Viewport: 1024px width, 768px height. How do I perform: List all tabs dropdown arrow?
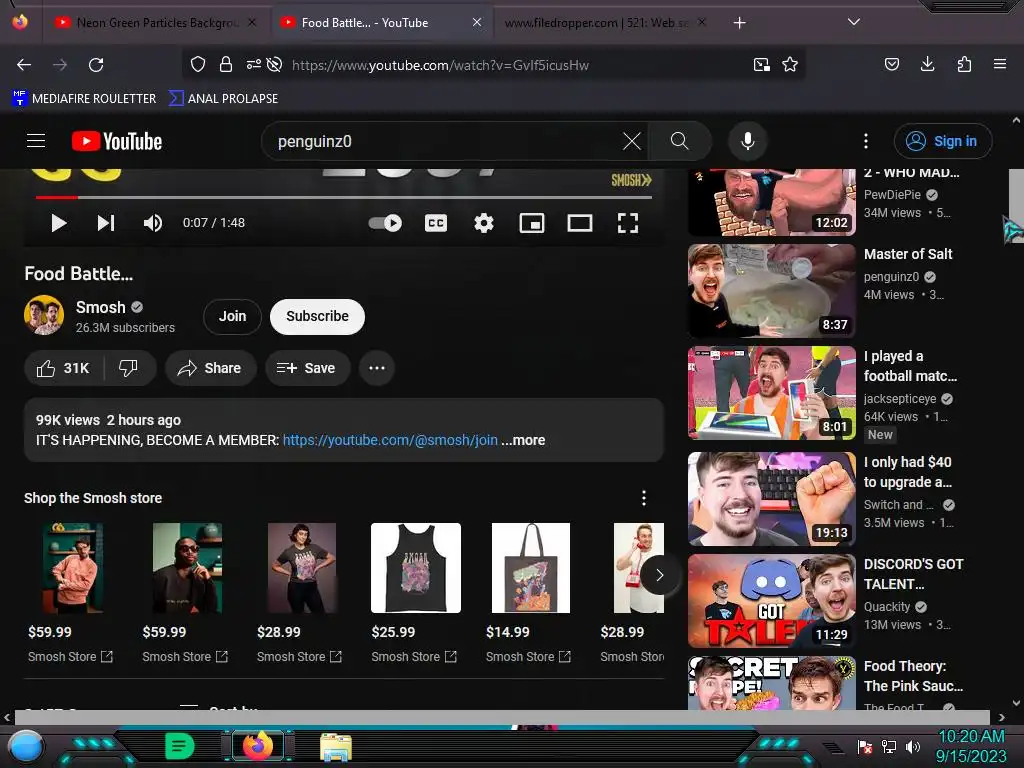pos(854,22)
